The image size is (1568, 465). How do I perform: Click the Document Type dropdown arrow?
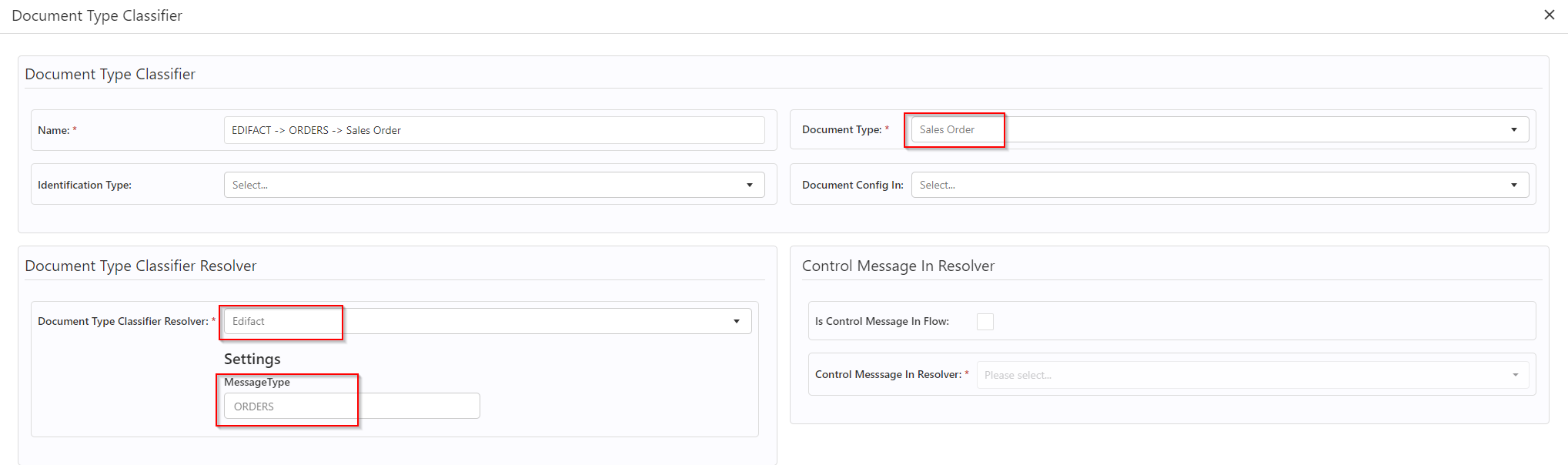[1513, 130]
